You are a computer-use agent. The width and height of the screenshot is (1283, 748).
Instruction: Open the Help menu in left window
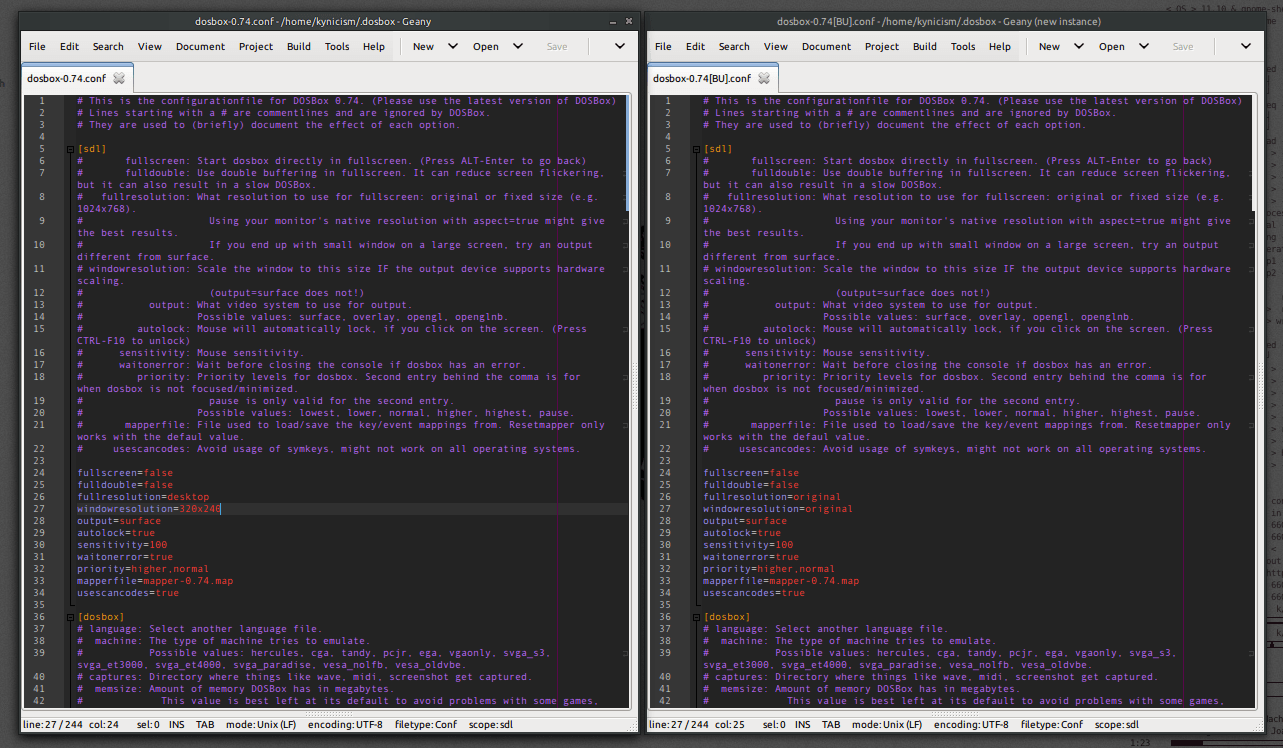pyautogui.click(x=374, y=47)
